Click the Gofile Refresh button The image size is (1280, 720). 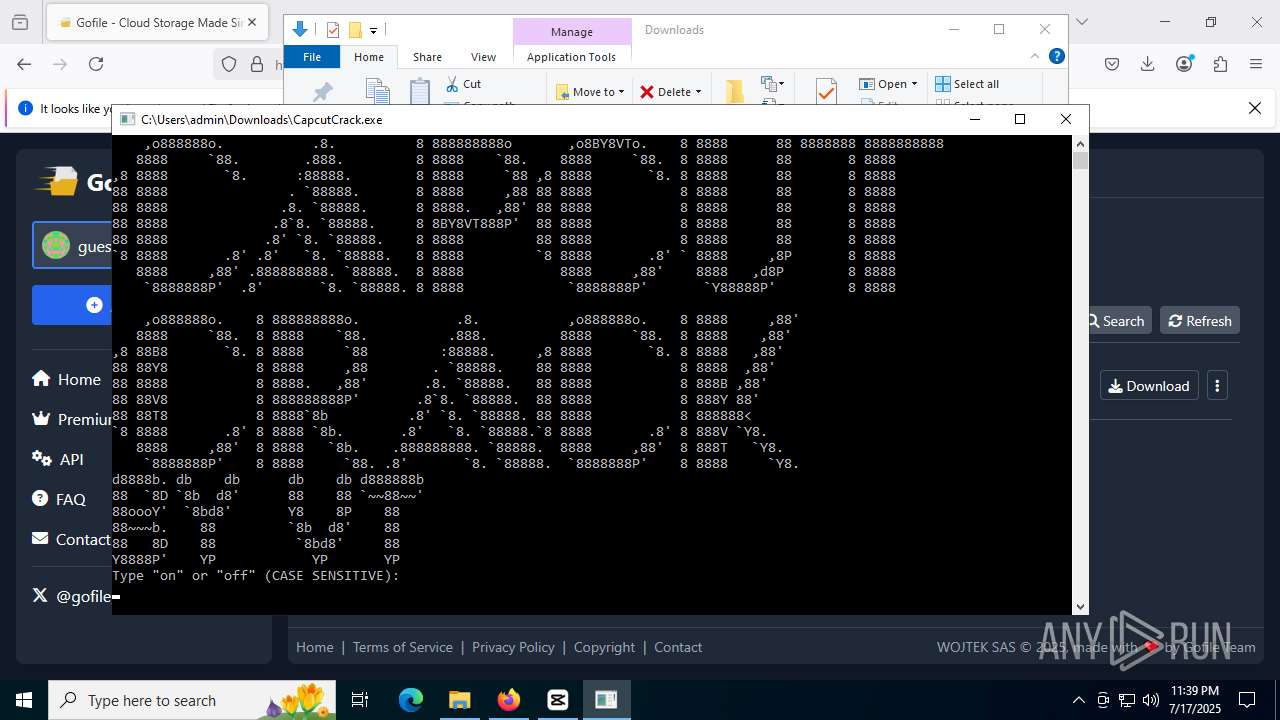tap(1200, 321)
